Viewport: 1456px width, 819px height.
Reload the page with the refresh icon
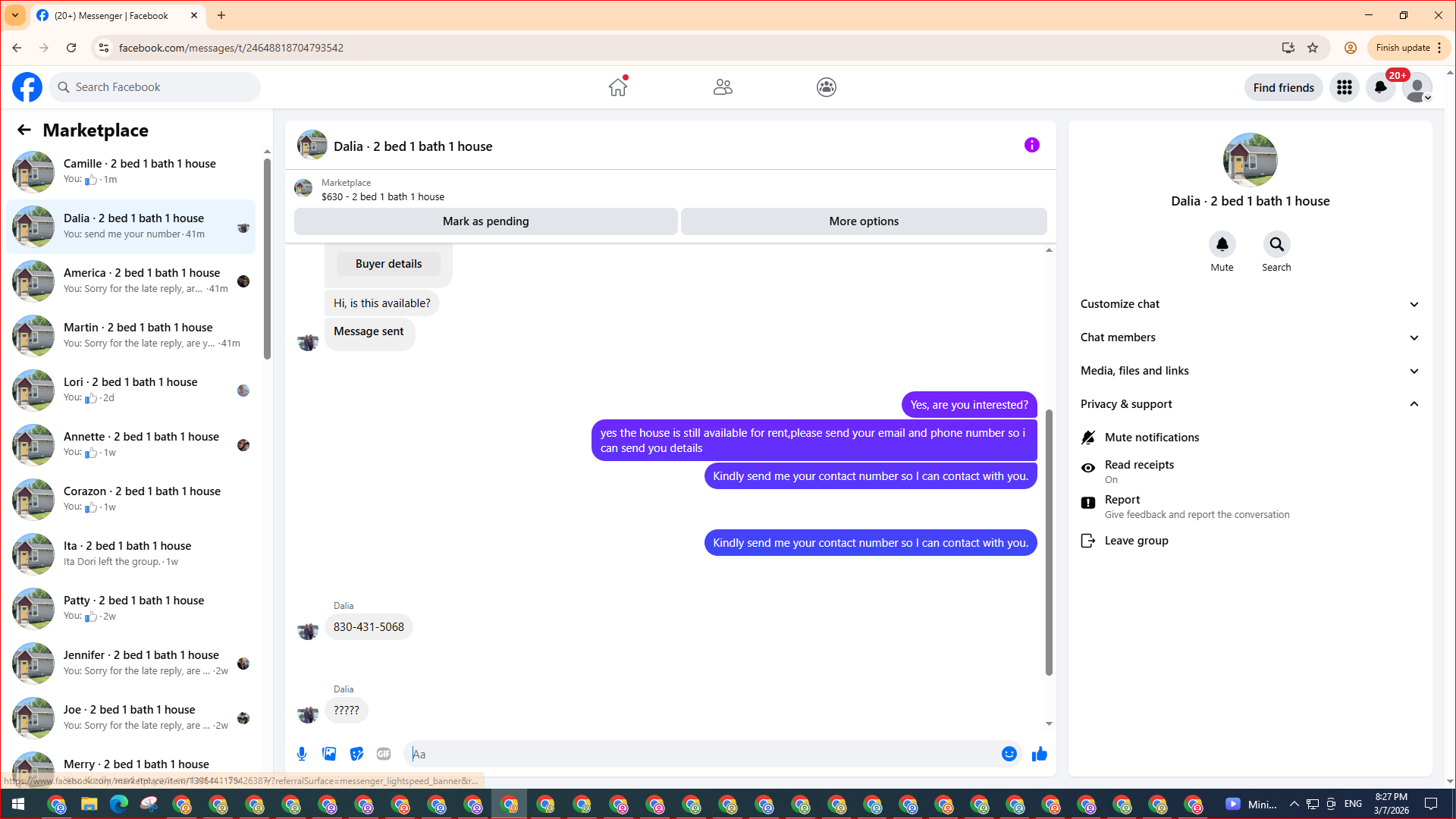71,48
